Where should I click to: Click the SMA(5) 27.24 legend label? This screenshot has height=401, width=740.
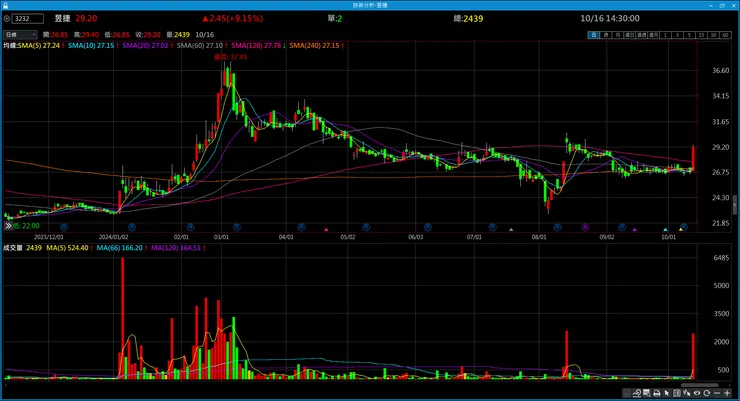39,46
